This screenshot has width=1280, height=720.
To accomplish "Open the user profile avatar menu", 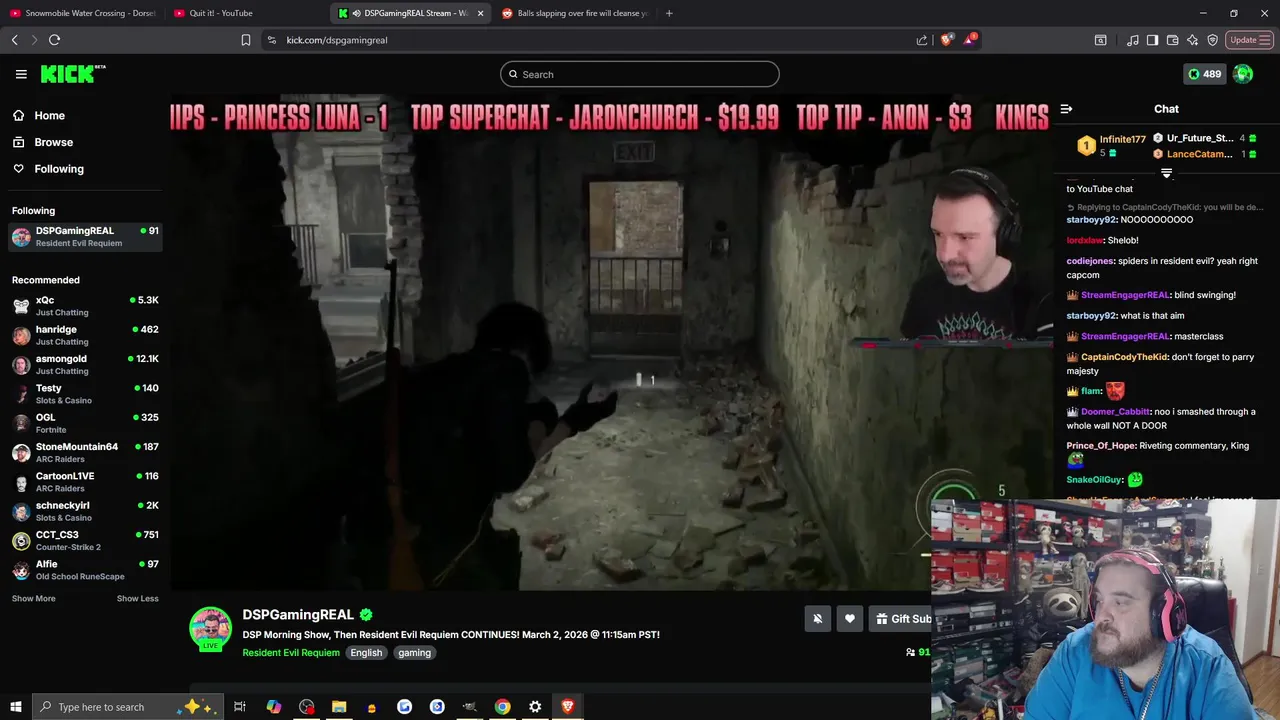I will [1243, 74].
